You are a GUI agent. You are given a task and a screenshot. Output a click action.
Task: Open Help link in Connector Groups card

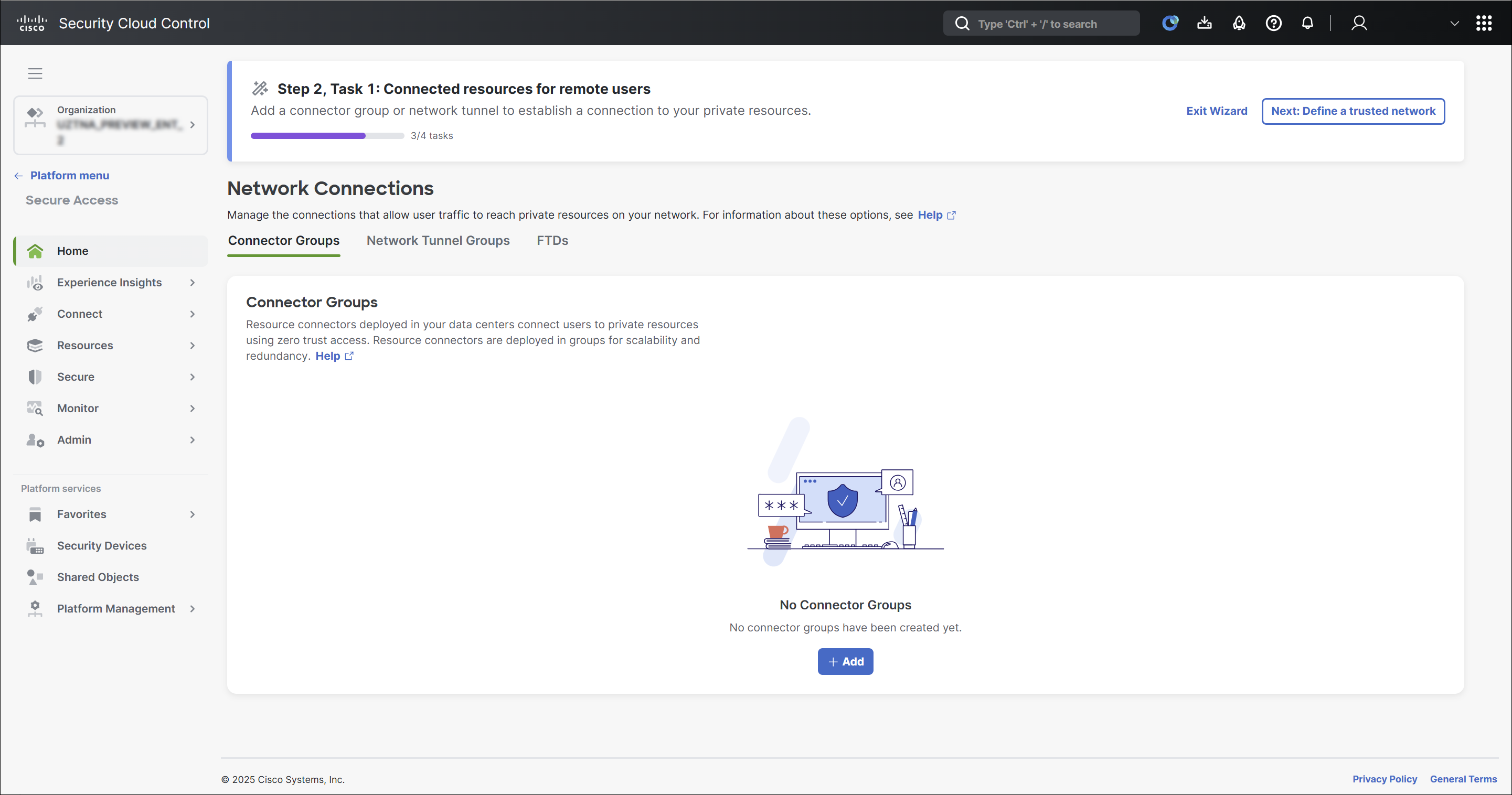327,356
